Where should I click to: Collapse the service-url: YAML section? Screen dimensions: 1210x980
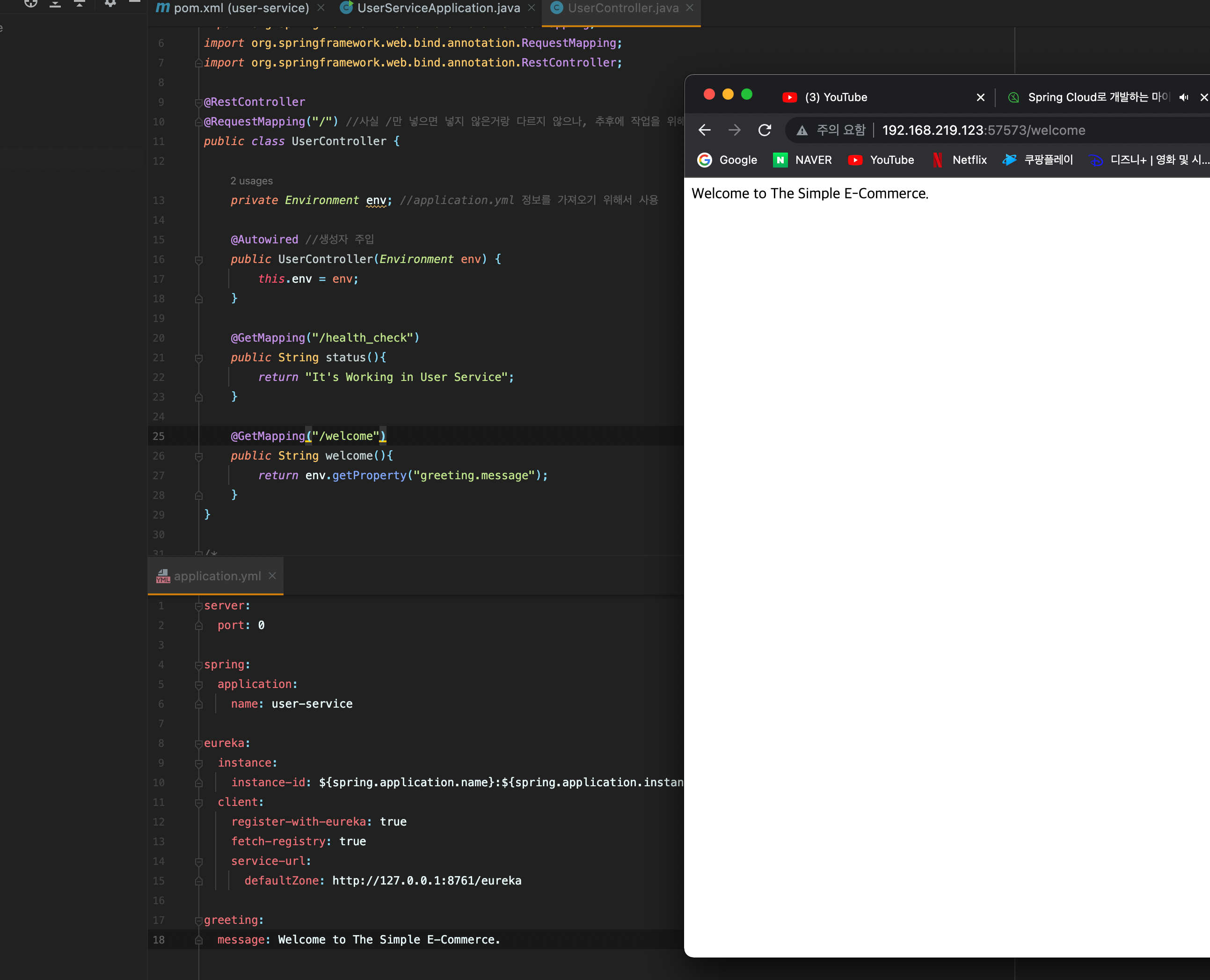point(199,862)
